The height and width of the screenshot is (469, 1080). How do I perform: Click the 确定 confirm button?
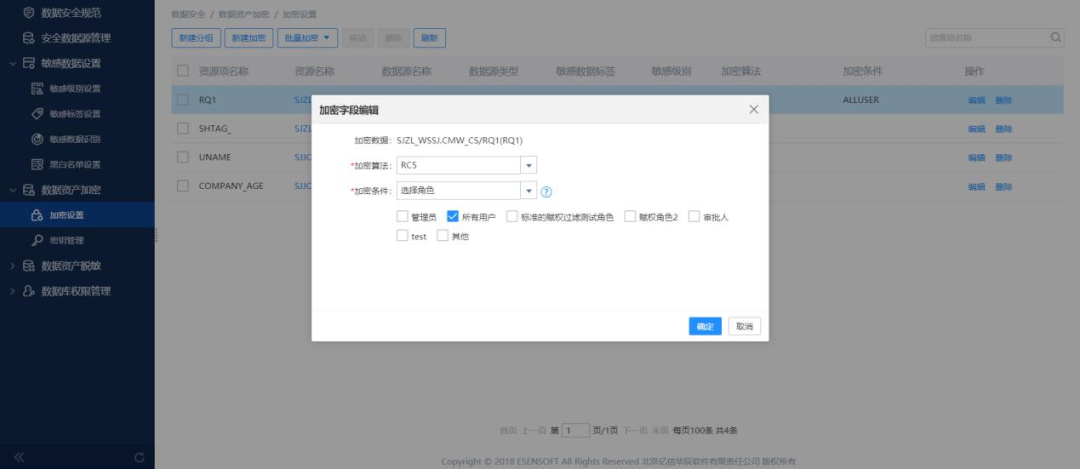[x=705, y=326]
